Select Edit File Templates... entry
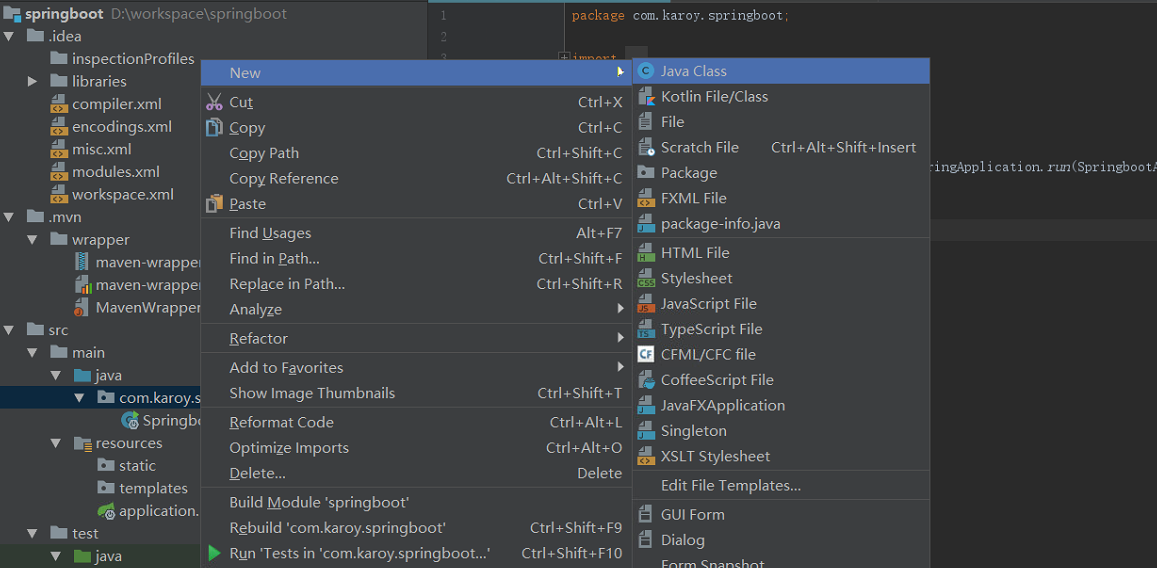 click(781, 485)
